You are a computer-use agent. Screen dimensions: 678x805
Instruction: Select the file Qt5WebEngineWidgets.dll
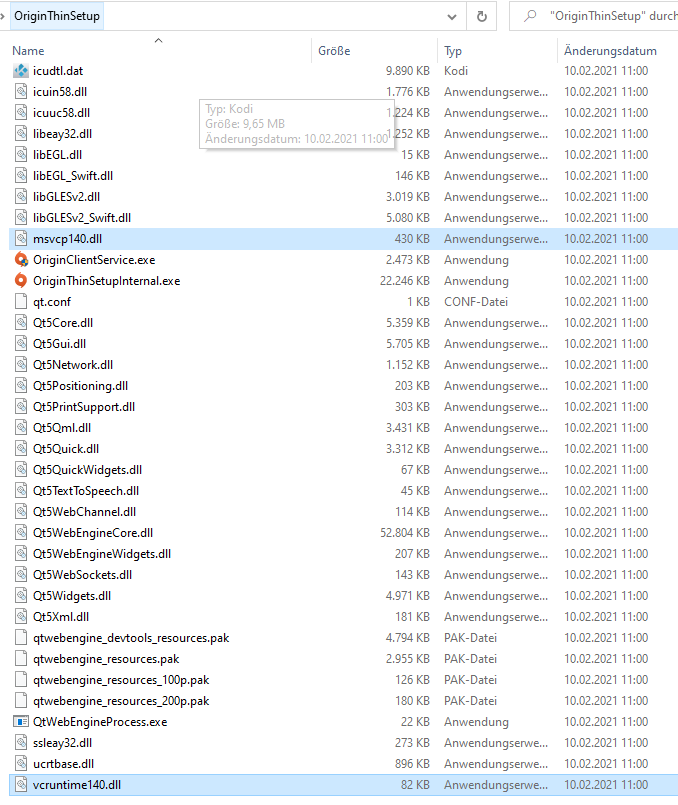(x=102, y=554)
